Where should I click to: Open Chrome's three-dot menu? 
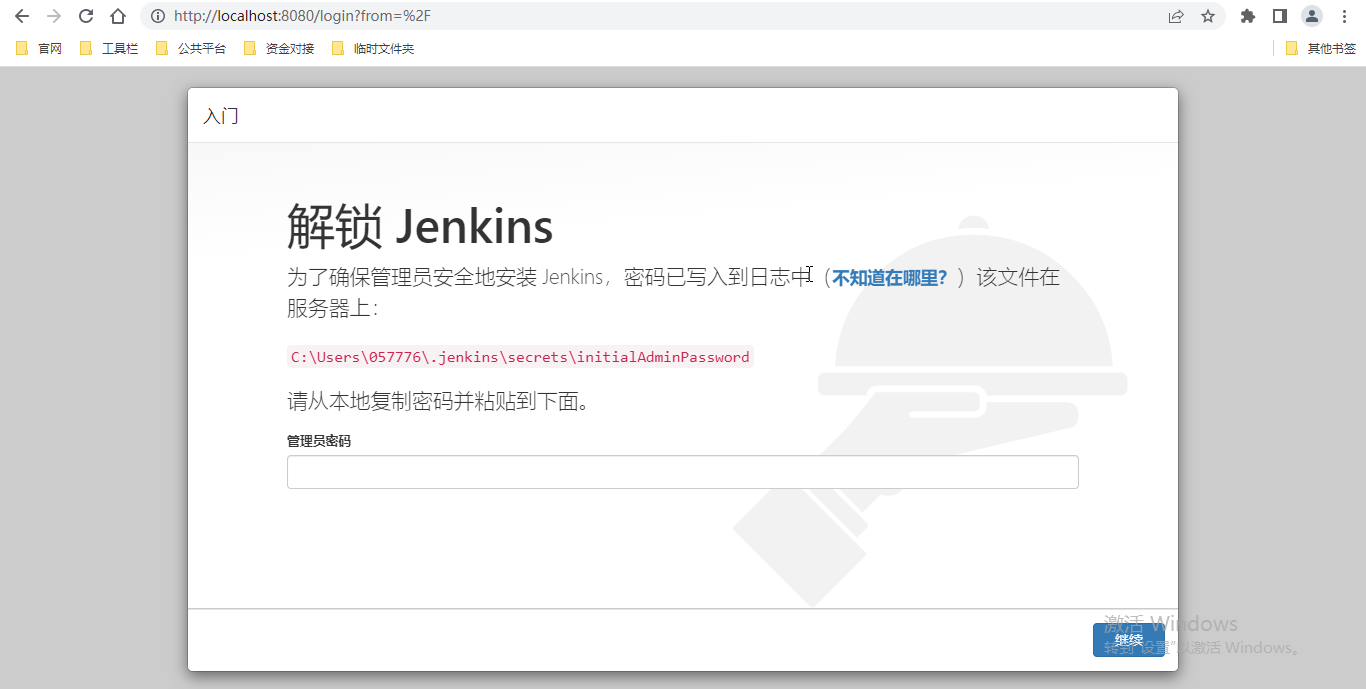1343,16
